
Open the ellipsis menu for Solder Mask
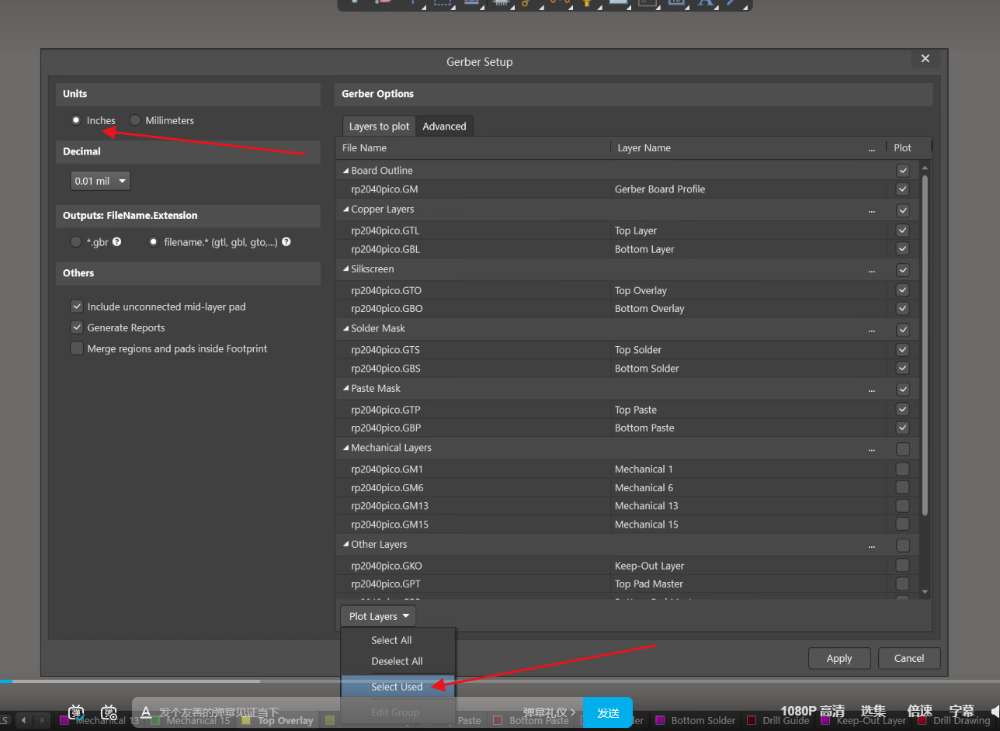(872, 330)
